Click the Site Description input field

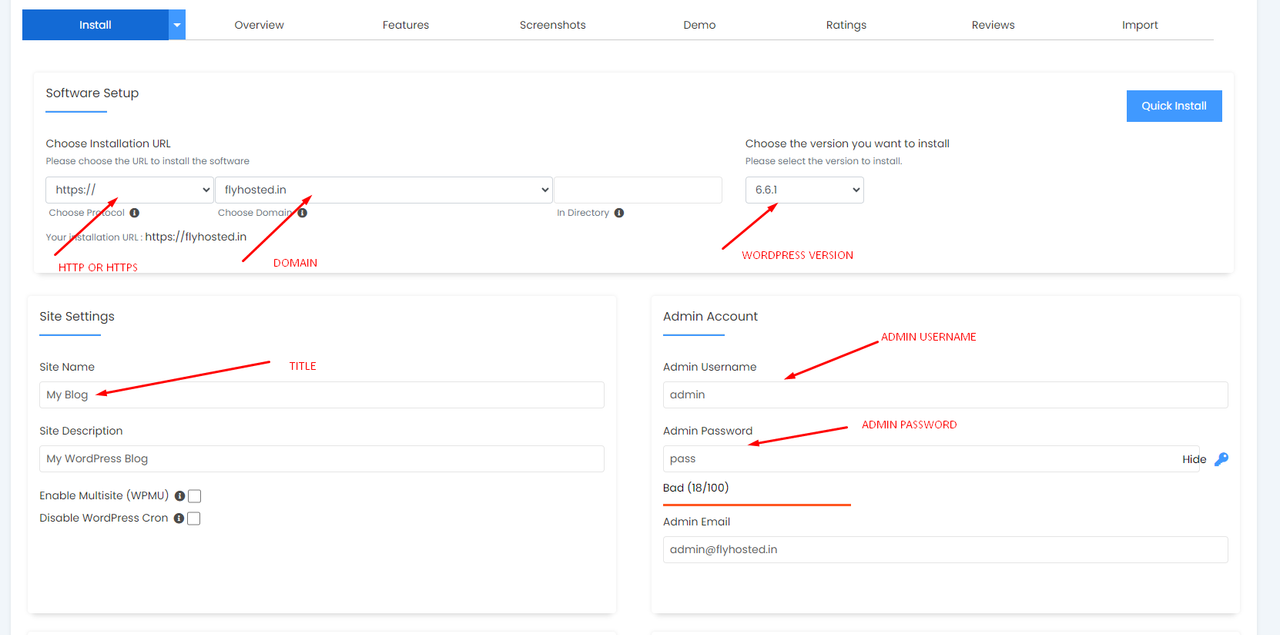(x=322, y=459)
